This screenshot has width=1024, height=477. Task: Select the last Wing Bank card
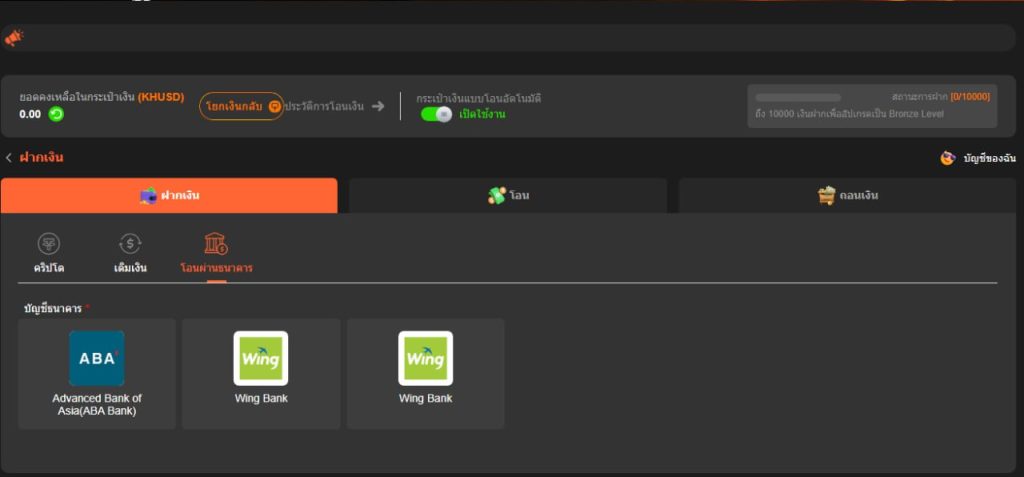tap(425, 358)
